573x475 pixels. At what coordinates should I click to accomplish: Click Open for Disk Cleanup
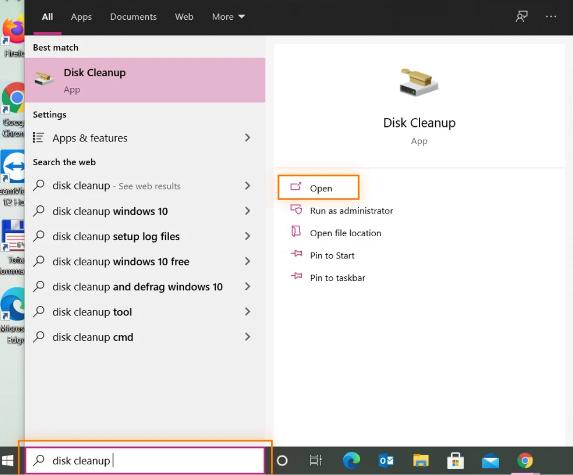tap(318, 187)
